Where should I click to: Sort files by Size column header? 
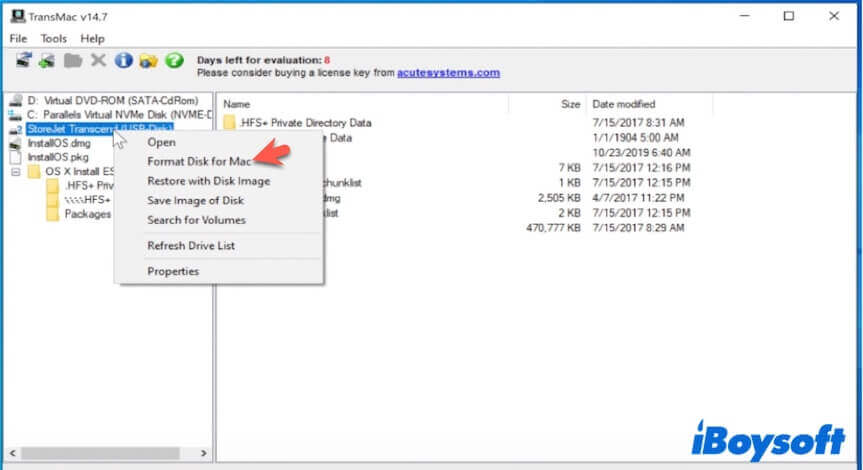(x=570, y=104)
